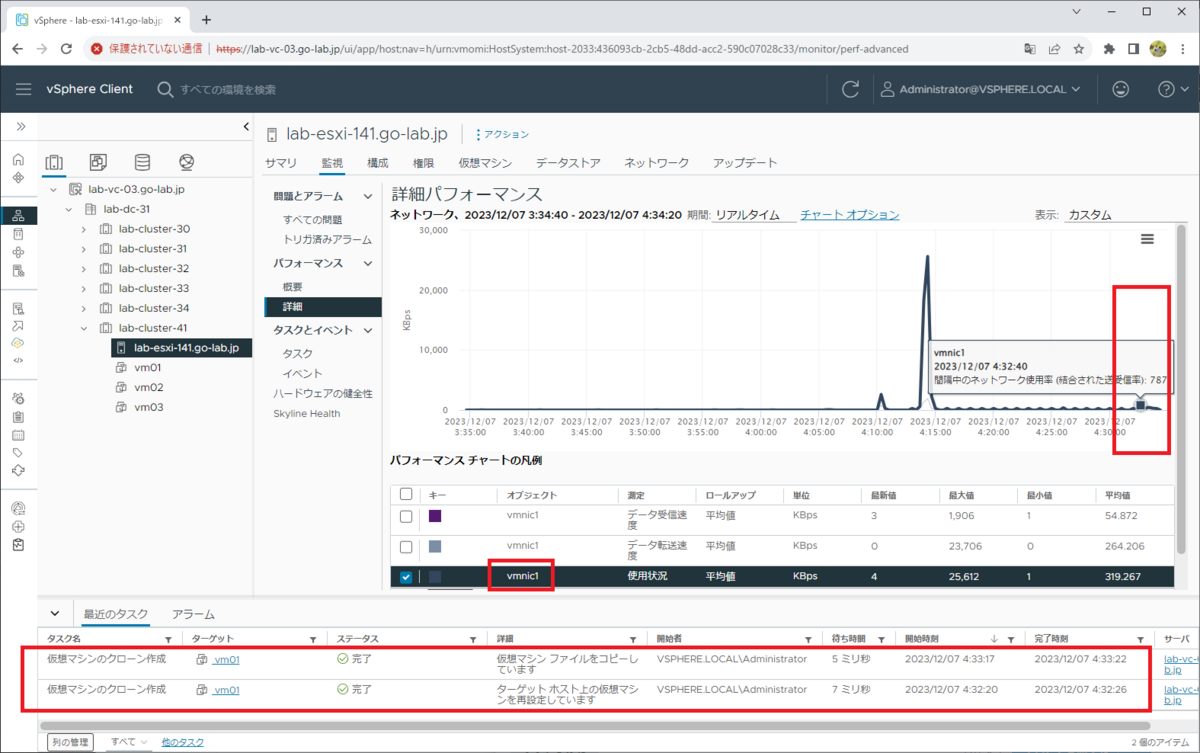Open the help question mark menu
Screen dimensions: 1200x753
1171,89
